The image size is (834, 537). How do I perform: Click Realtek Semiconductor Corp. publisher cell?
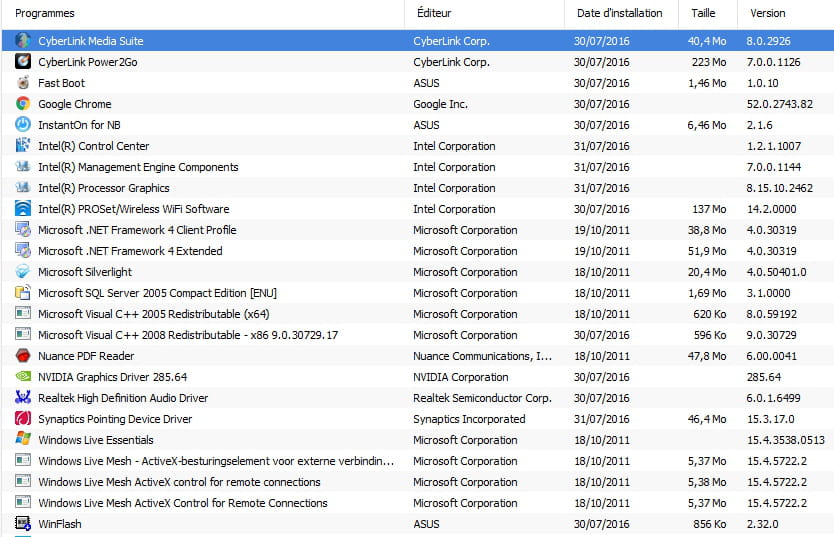482,398
